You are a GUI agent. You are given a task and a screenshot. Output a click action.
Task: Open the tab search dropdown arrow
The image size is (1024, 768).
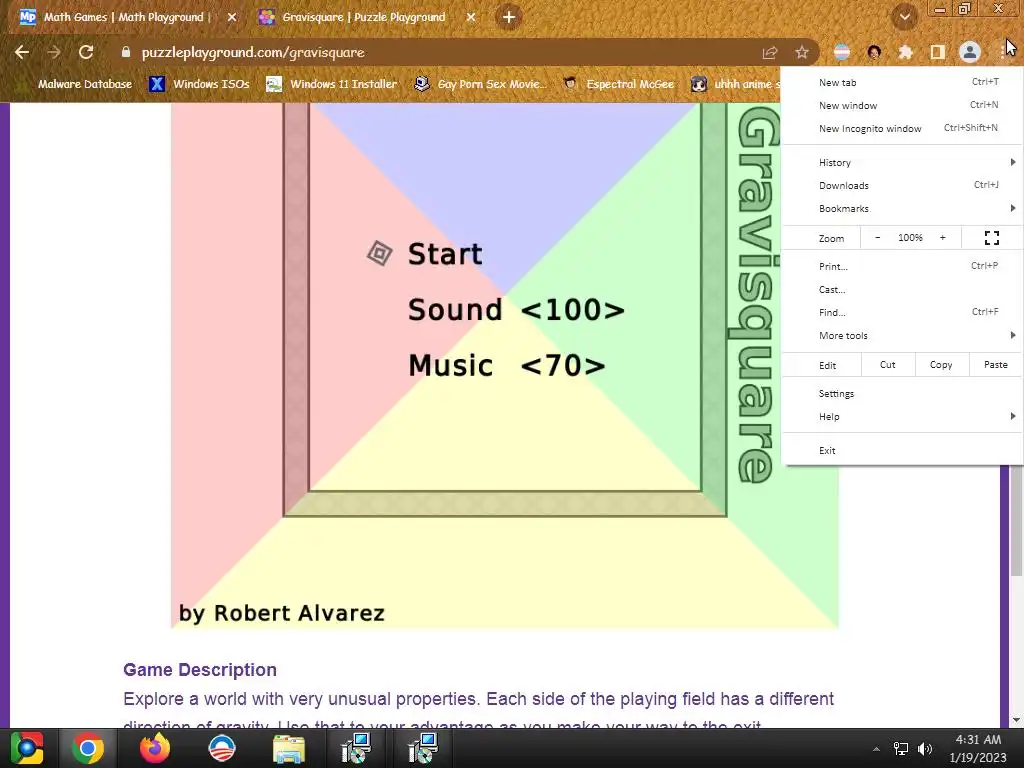click(904, 17)
